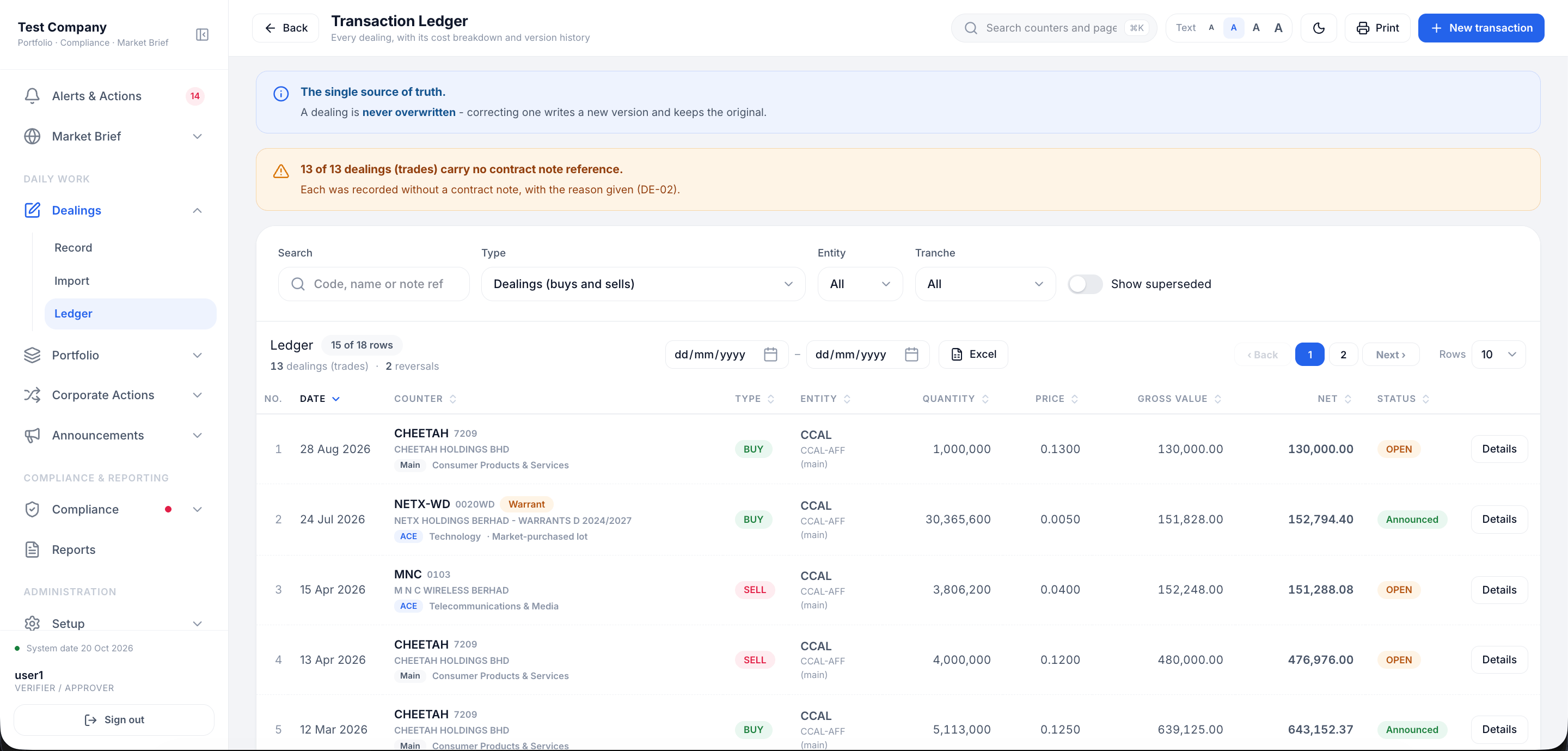Image resolution: width=1568 pixels, height=751 pixels.
Task: Open Alerts & Actions bell icon
Action: [x=32, y=96]
